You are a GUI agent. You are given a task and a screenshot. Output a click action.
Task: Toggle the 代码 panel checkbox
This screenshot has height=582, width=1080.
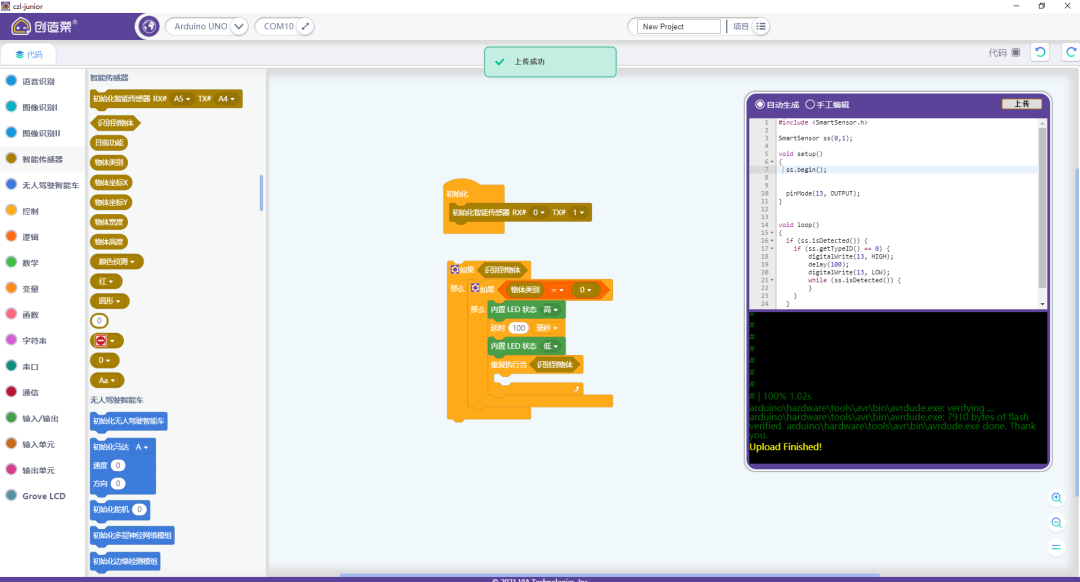pos(1016,53)
